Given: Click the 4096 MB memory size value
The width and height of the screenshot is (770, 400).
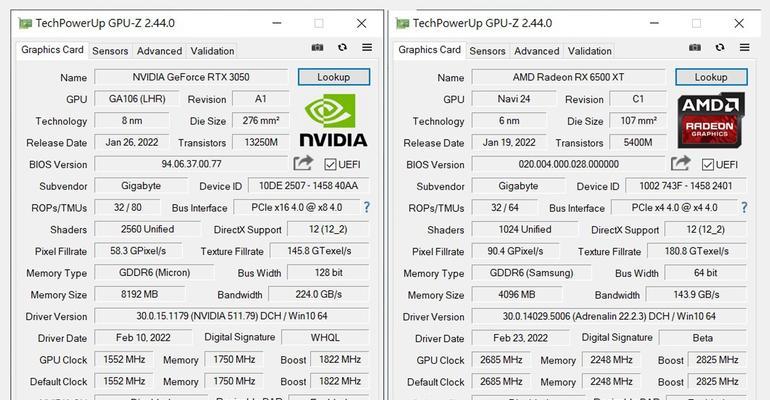Looking at the screenshot, I should 517,294.
